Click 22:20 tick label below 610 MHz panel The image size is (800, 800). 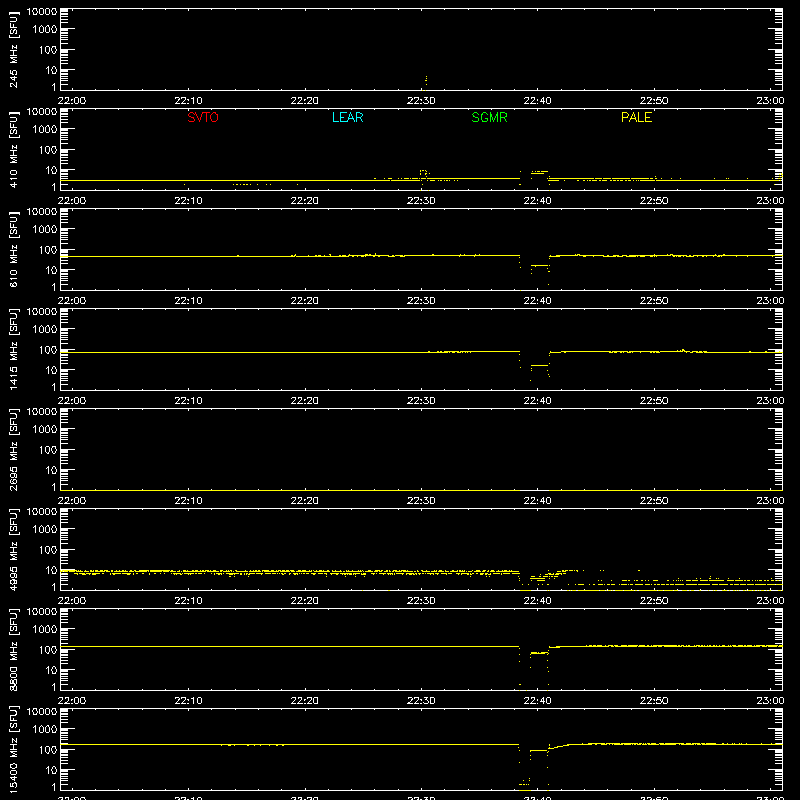305,301
